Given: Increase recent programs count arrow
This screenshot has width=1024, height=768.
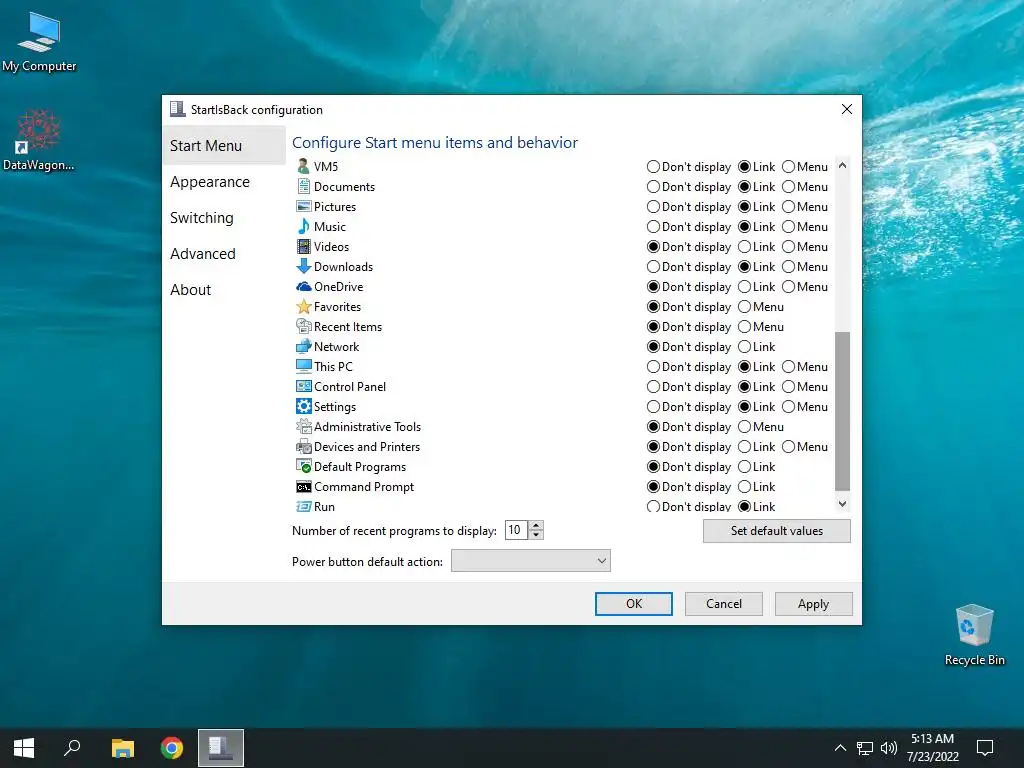Looking at the screenshot, I should pos(536,526).
